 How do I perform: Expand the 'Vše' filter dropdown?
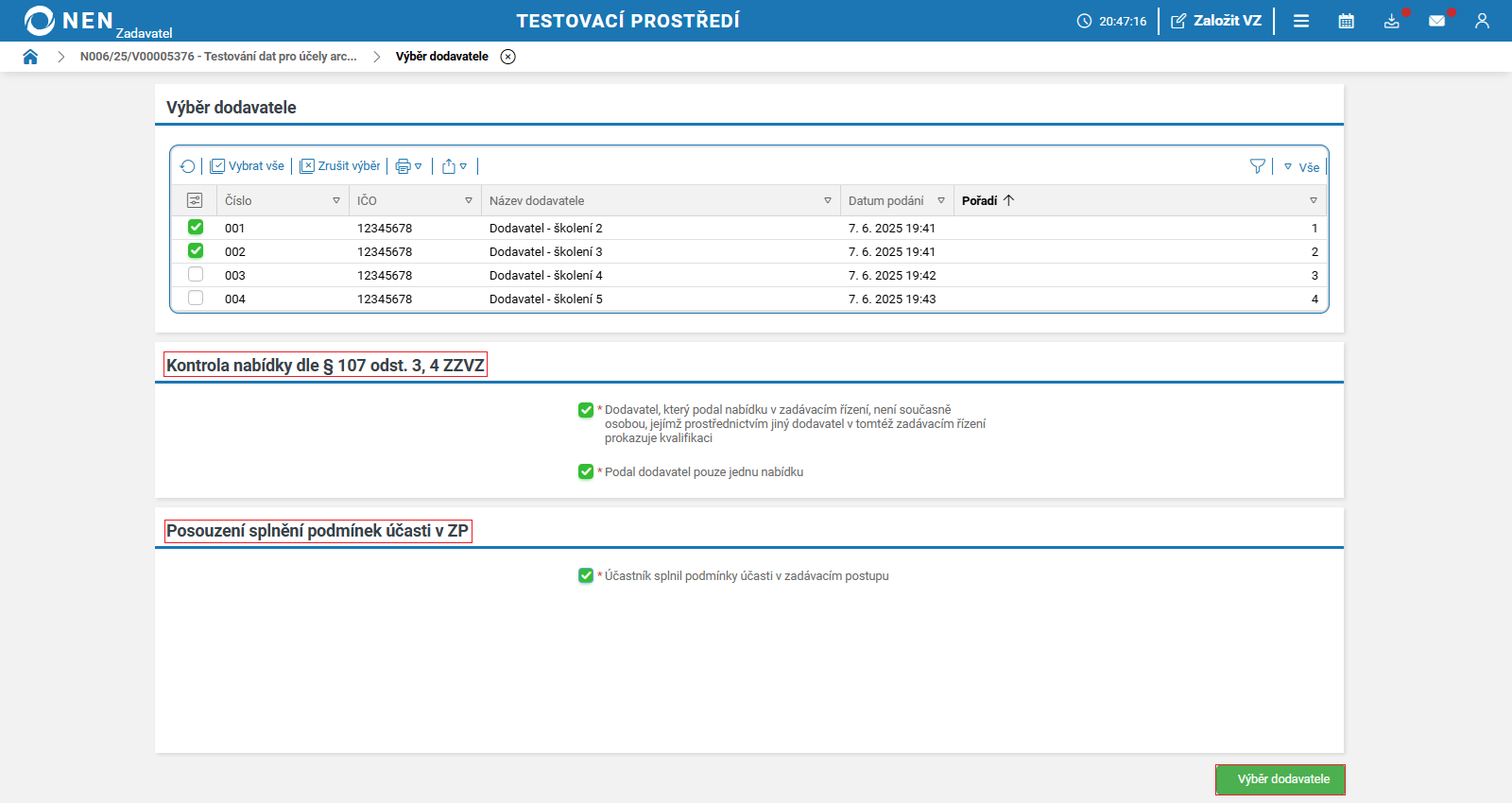[x=1302, y=167]
